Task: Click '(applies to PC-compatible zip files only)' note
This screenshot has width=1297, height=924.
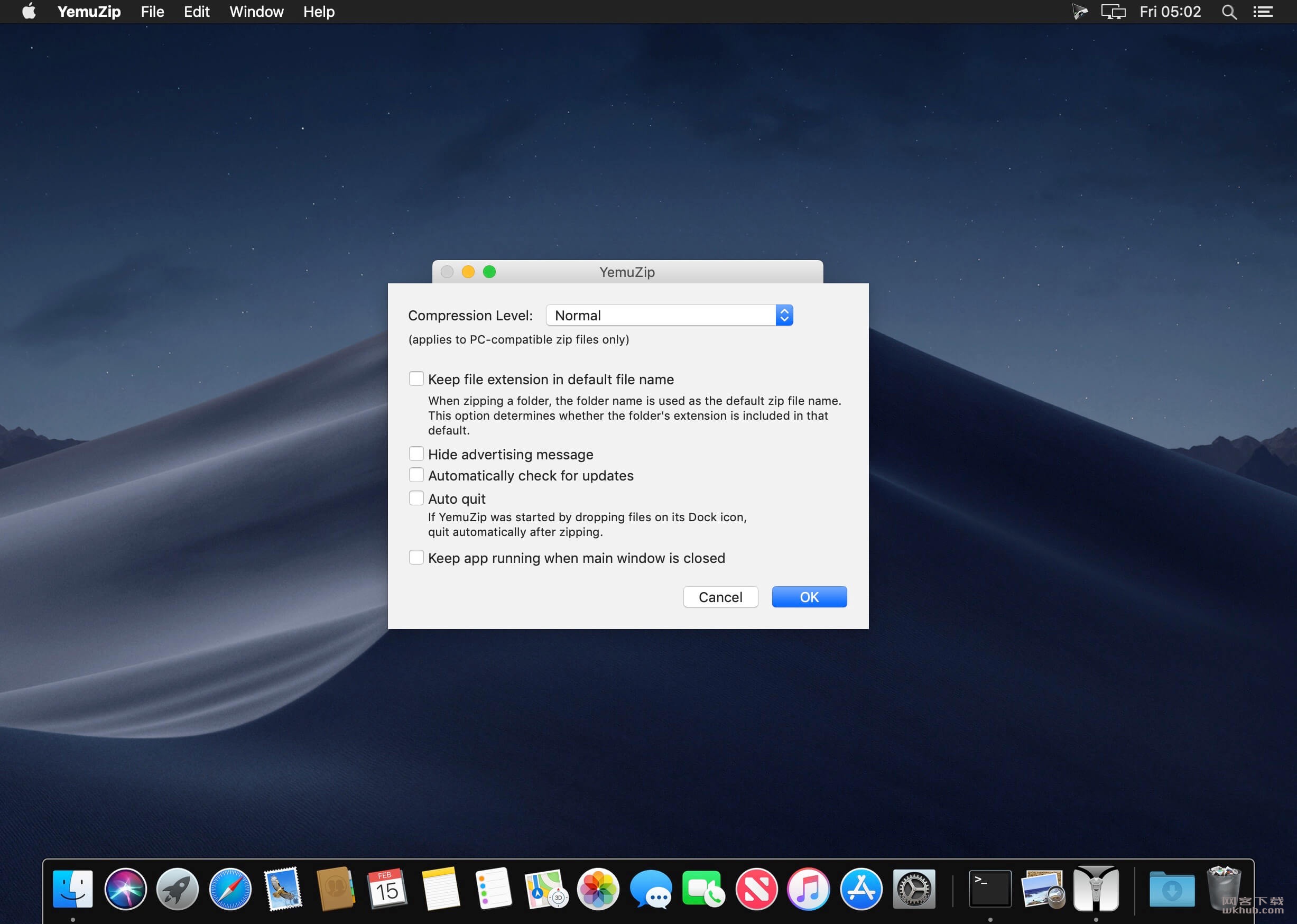Action: 519,340
